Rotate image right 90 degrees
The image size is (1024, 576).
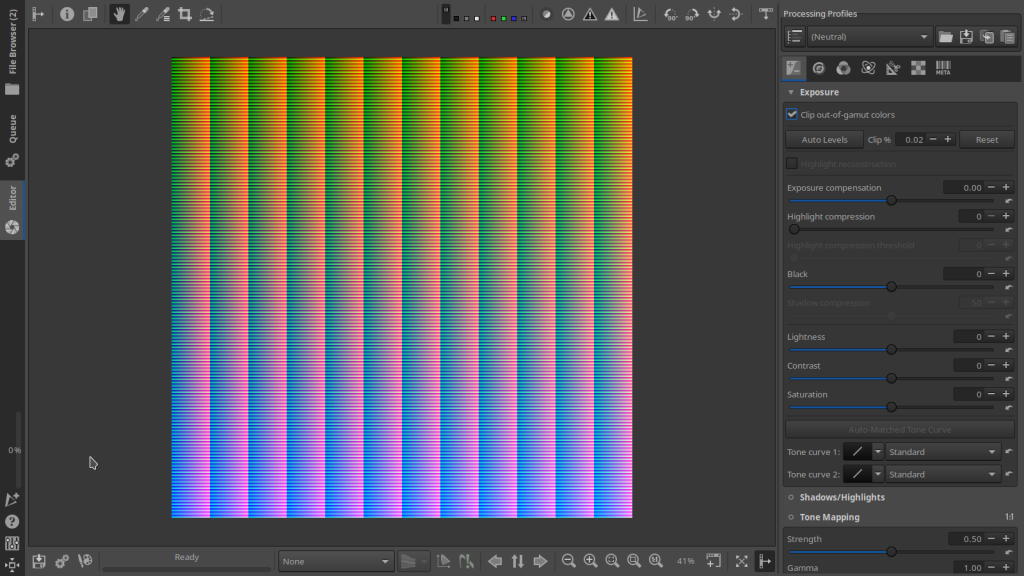[x=692, y=14]
